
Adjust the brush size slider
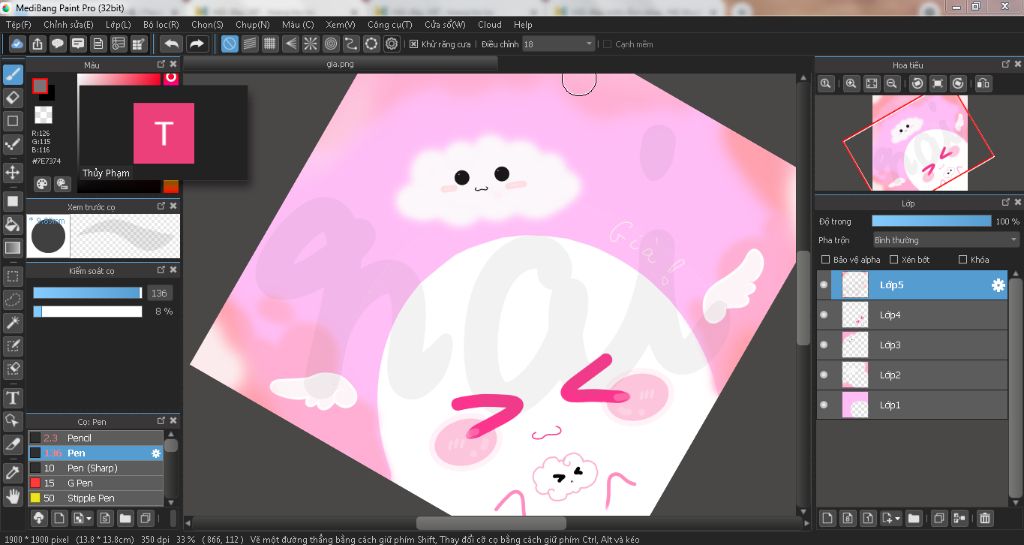(x=88, y=293)
